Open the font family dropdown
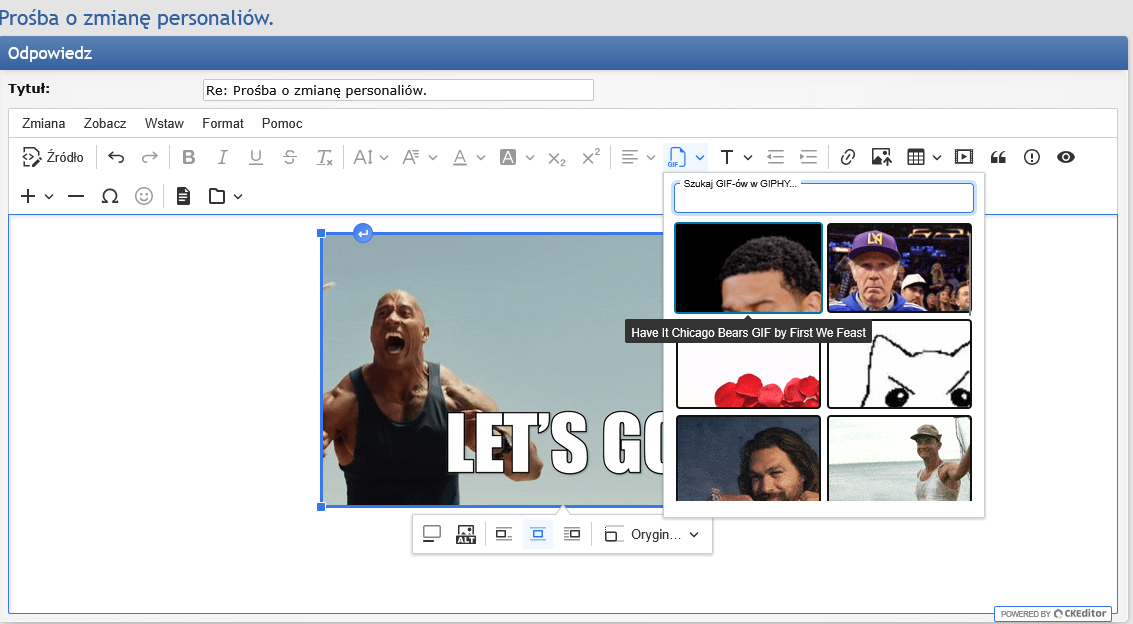1133x624 pixels. (420, 157)
